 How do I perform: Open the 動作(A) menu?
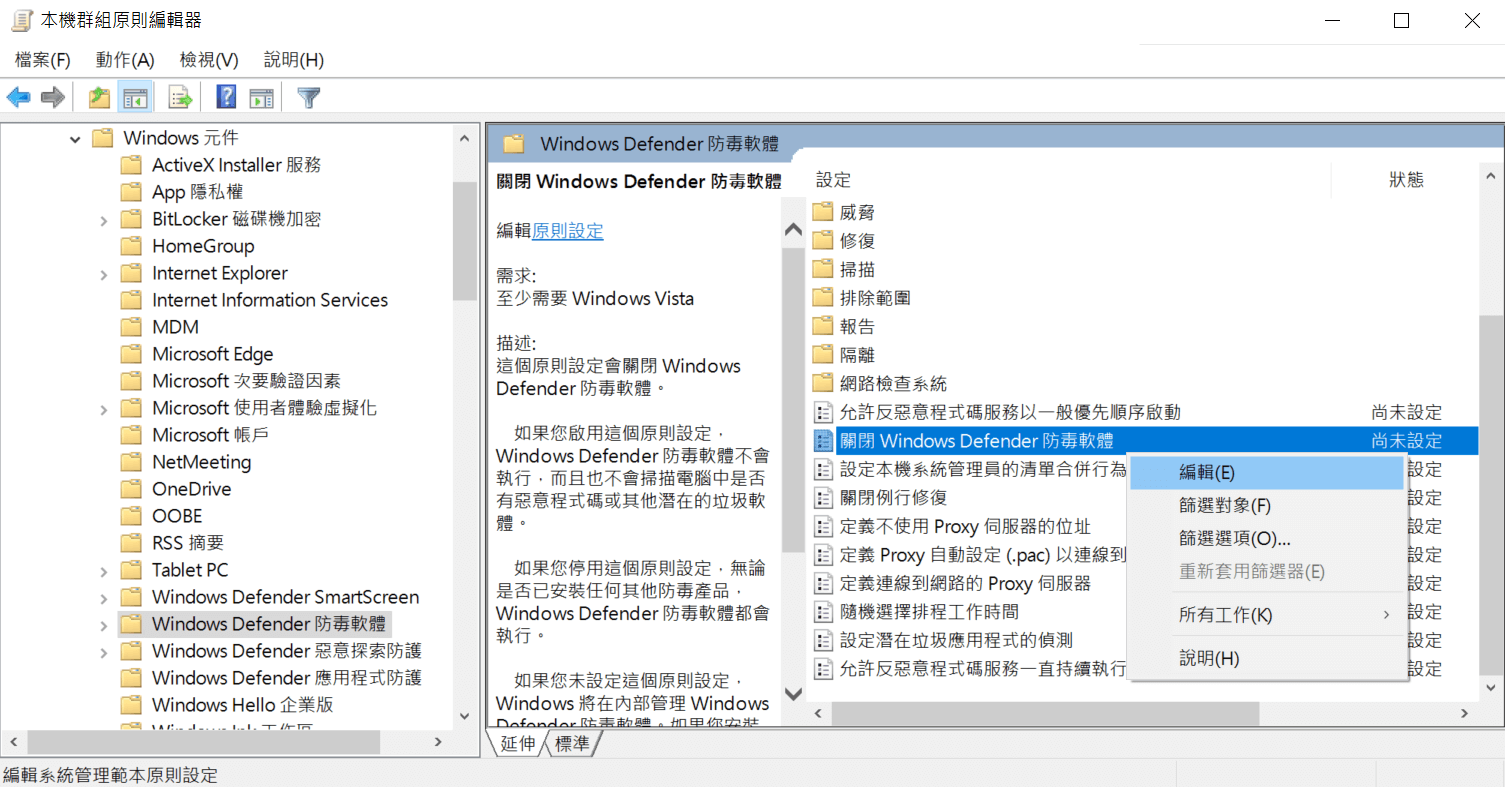pyautogui.click(x=125, y=60)
